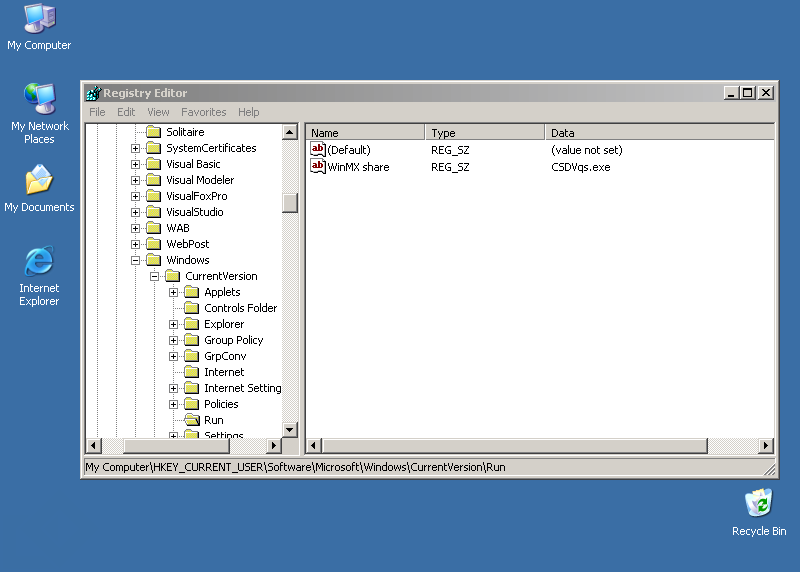This screenshot has width=800, height=572.
Task: Select the Recycle Bin desktop icon
Action: point(759,512)
